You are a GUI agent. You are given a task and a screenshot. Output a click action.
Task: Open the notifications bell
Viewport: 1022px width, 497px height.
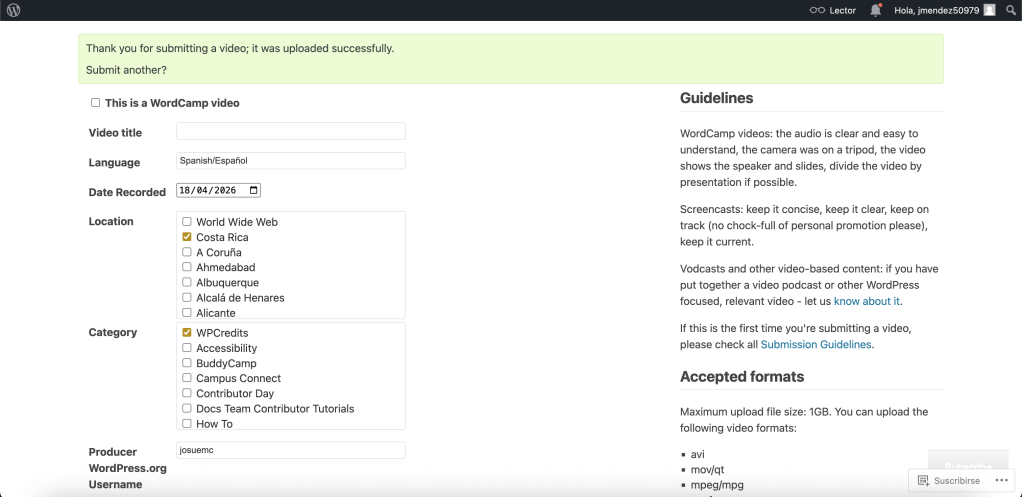click(876, 10)
